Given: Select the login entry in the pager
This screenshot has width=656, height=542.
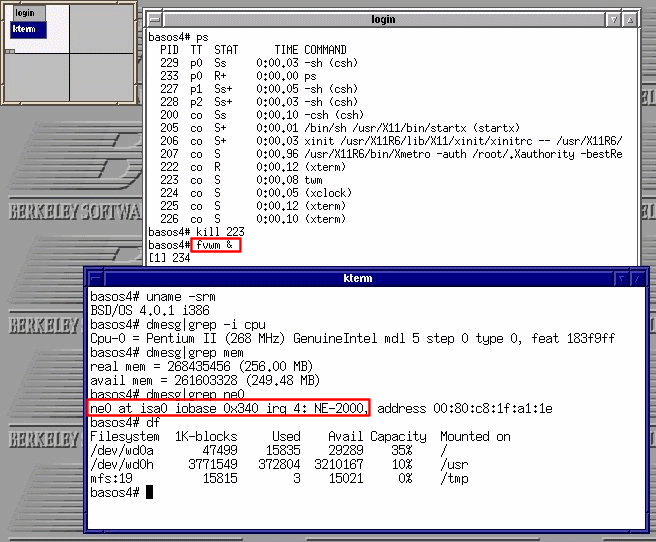Looking at the screenshot, I should click(x=28, y=13).
